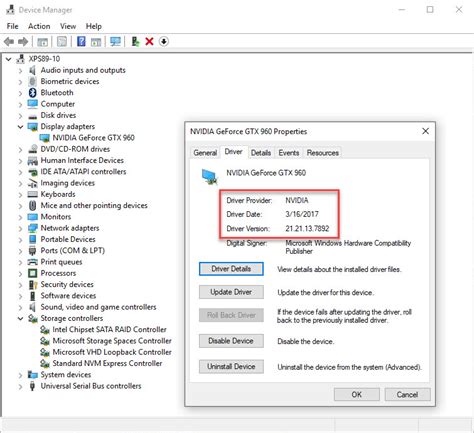Click the Biometric devices icon
This screenshot has width=474, height=433.
pyautogui.click(x=32, y=81)
